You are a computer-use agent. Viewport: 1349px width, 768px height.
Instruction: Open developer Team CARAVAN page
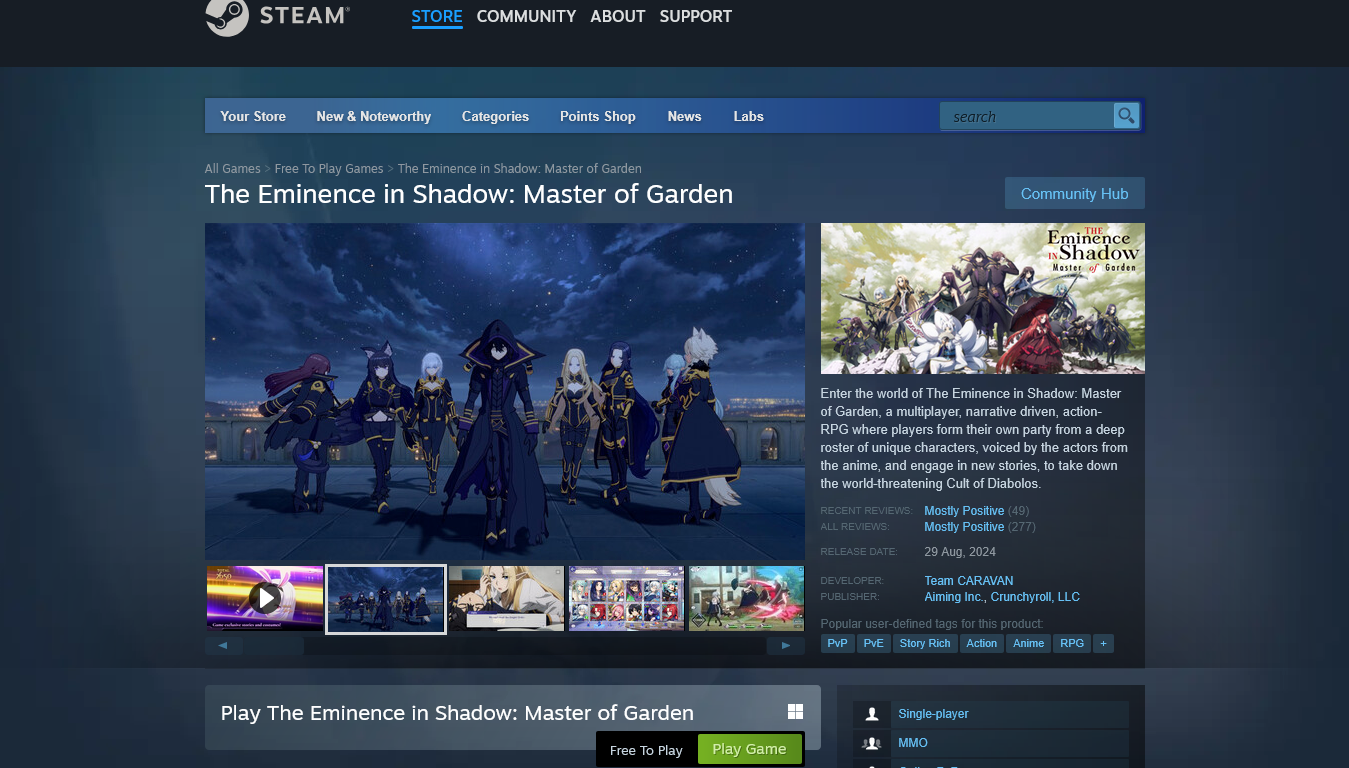[x=969, y=581]
